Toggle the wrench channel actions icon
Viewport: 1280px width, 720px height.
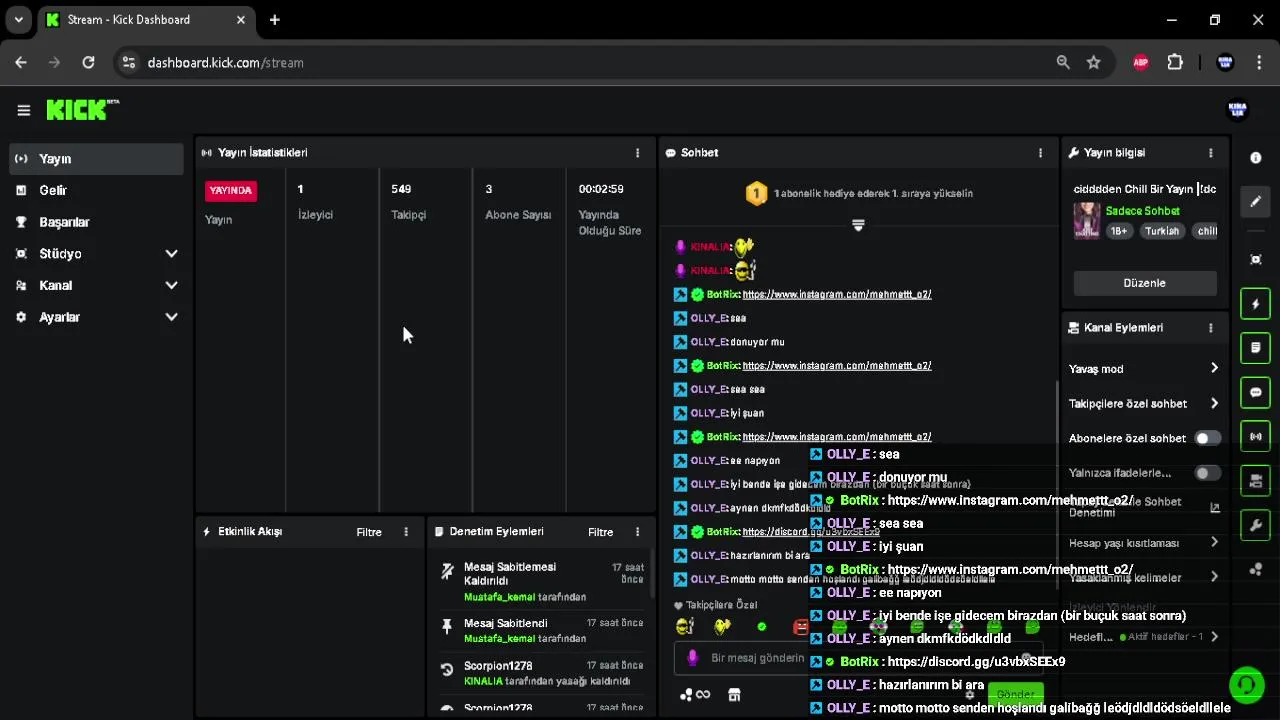point(1256,525)
